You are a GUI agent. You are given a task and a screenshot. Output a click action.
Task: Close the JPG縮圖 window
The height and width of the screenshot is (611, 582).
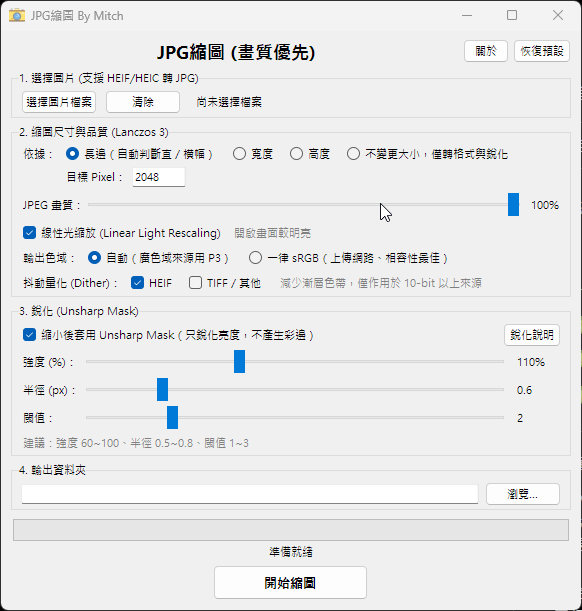tap(558, 16)
